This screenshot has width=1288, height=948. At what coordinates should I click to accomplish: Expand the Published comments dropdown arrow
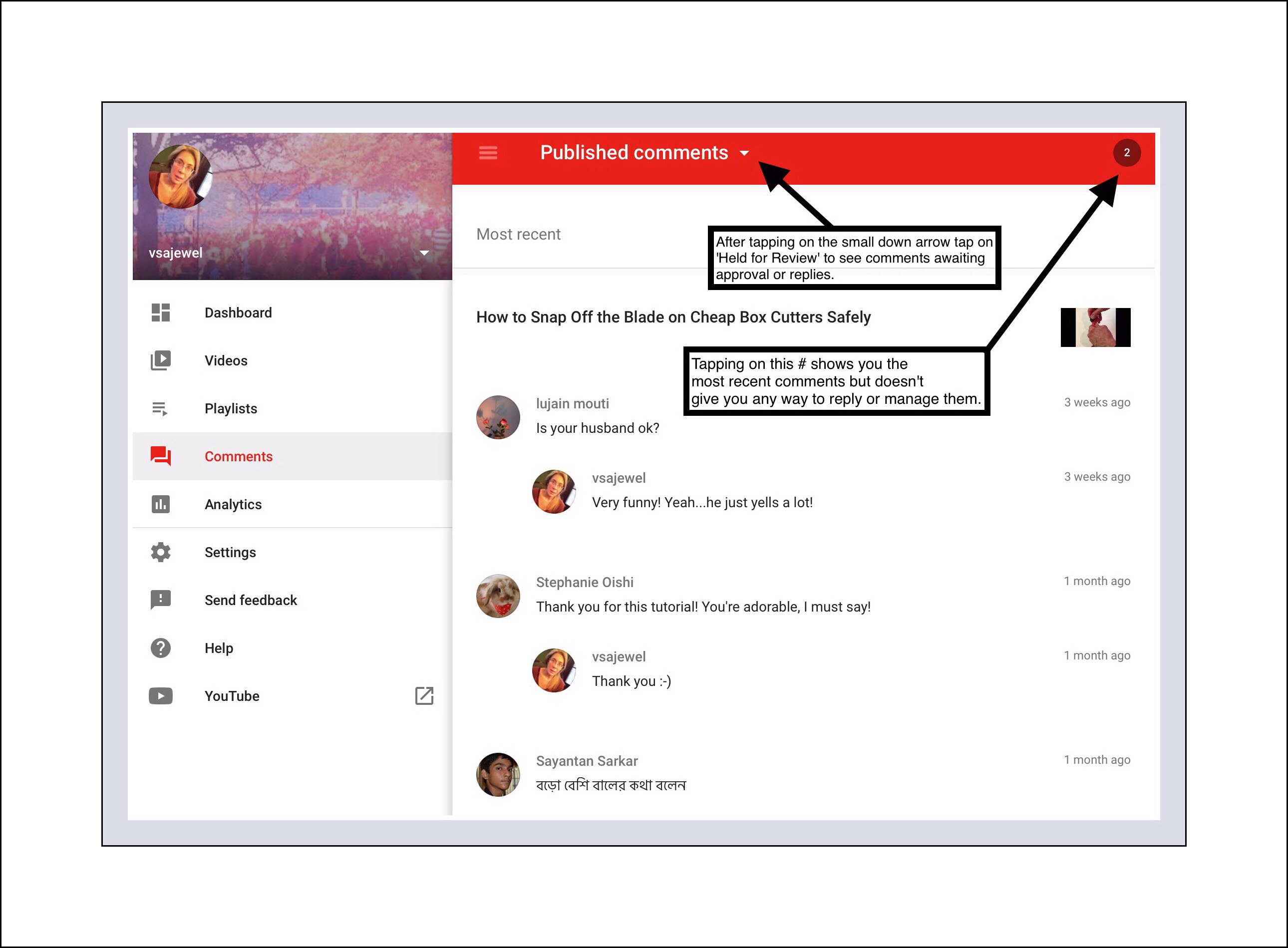(744, 153)
